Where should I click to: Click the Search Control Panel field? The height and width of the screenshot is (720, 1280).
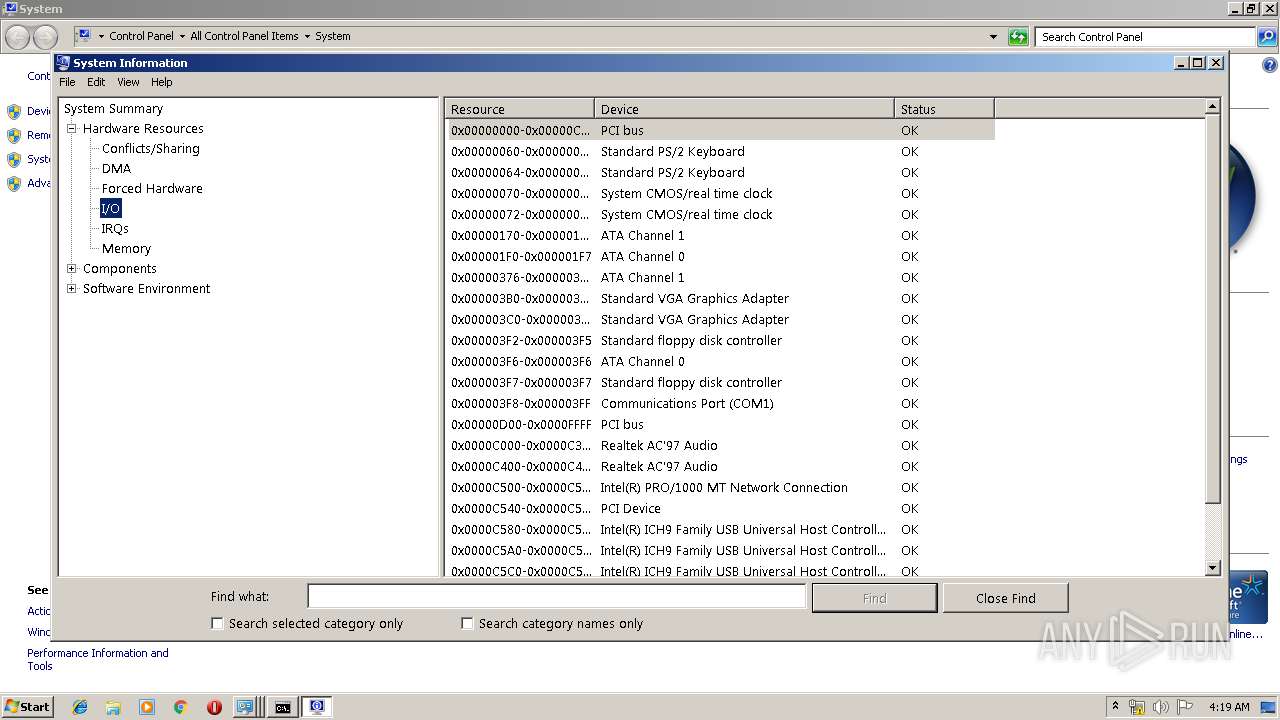point(1145,37)
